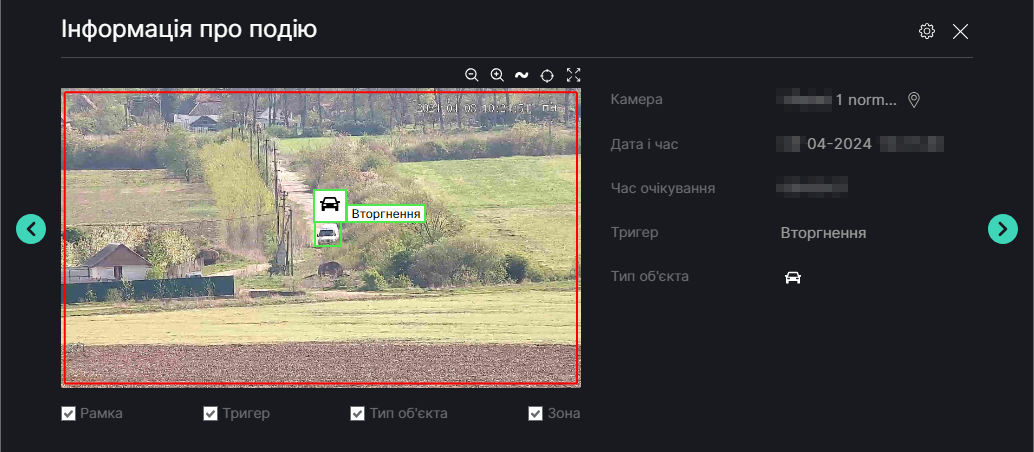Viewport: 1034px width, 452px height.
Task: Click the Вторгнення label in the snapshot
Action: [x=386, y=213]
